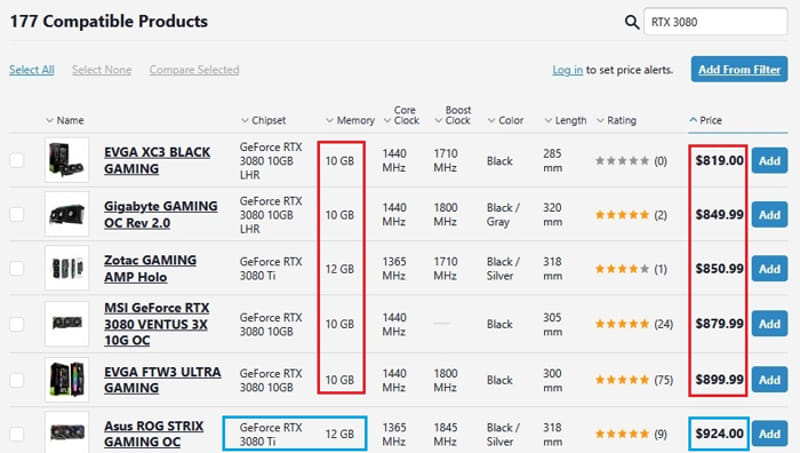Click the $819.00 price

[719, 161]
